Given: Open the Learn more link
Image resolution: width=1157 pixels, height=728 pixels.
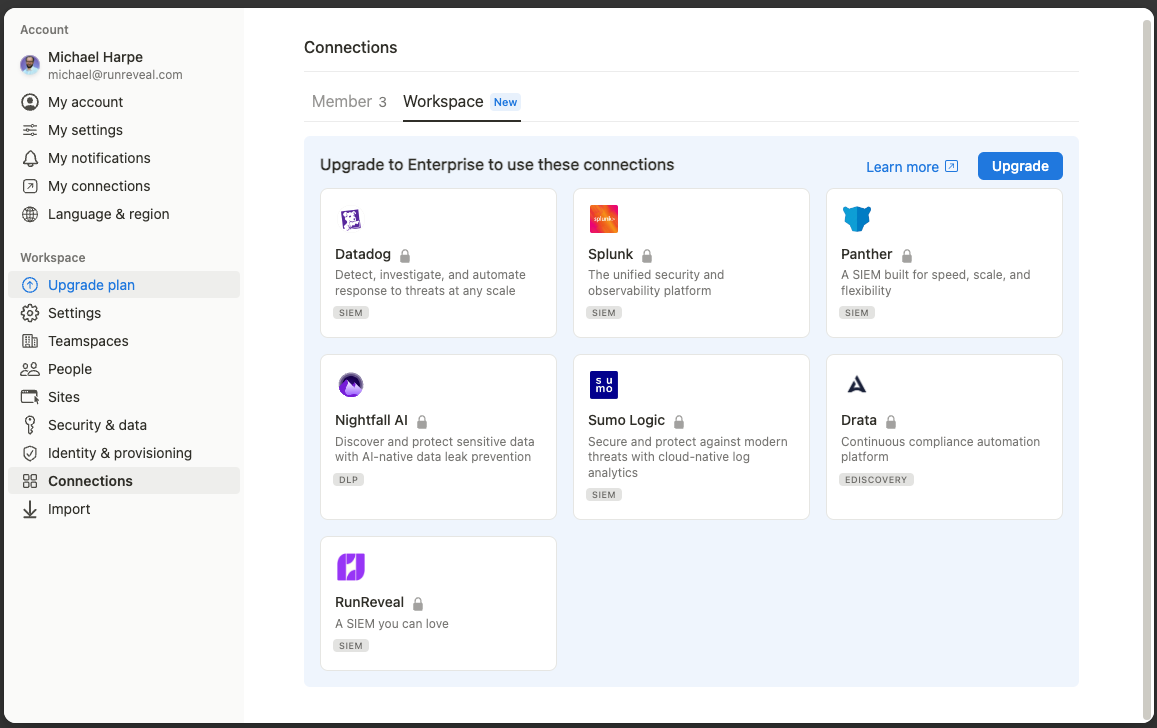Looking at the screenshot, I should click(x=911, y=167).
